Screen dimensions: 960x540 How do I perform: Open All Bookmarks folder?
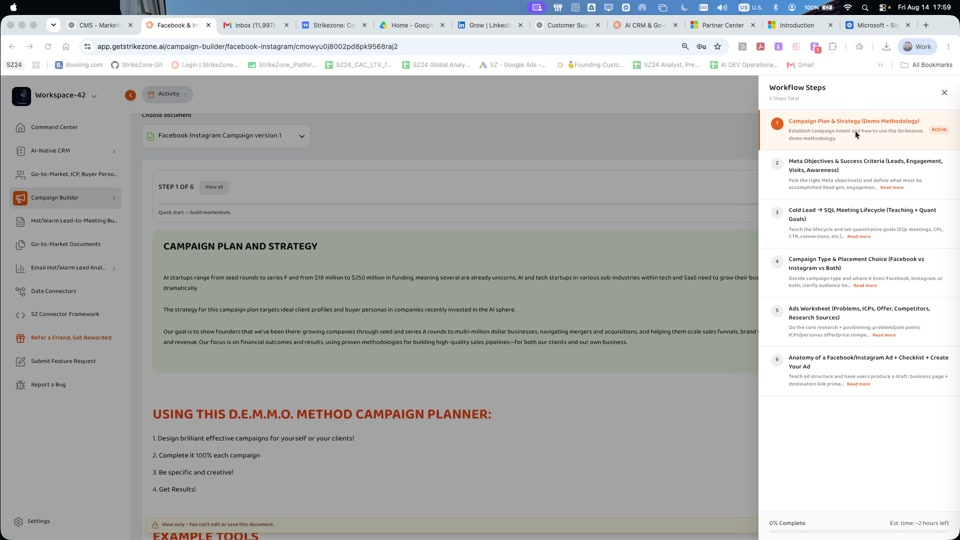coord(926,65)
